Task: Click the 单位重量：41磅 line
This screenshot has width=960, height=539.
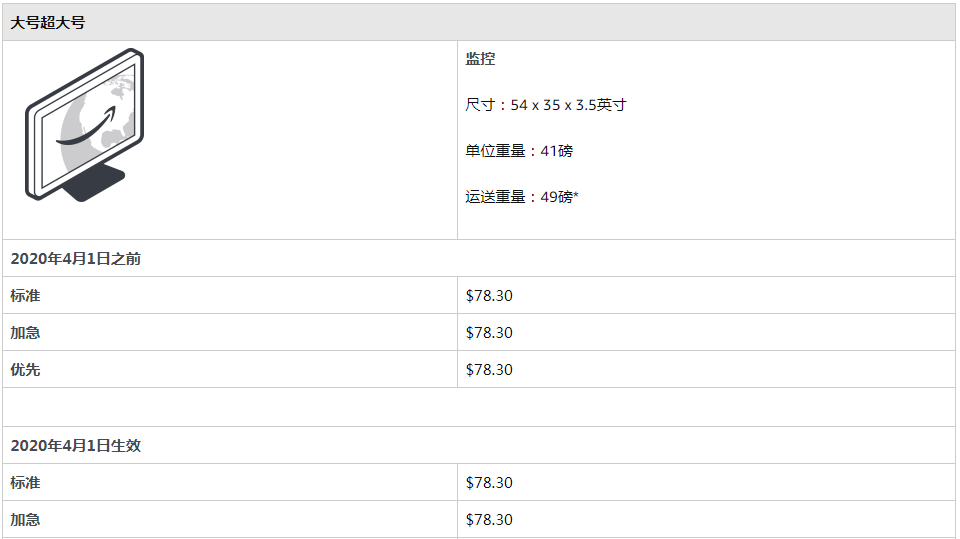Action: click(519, 151)
